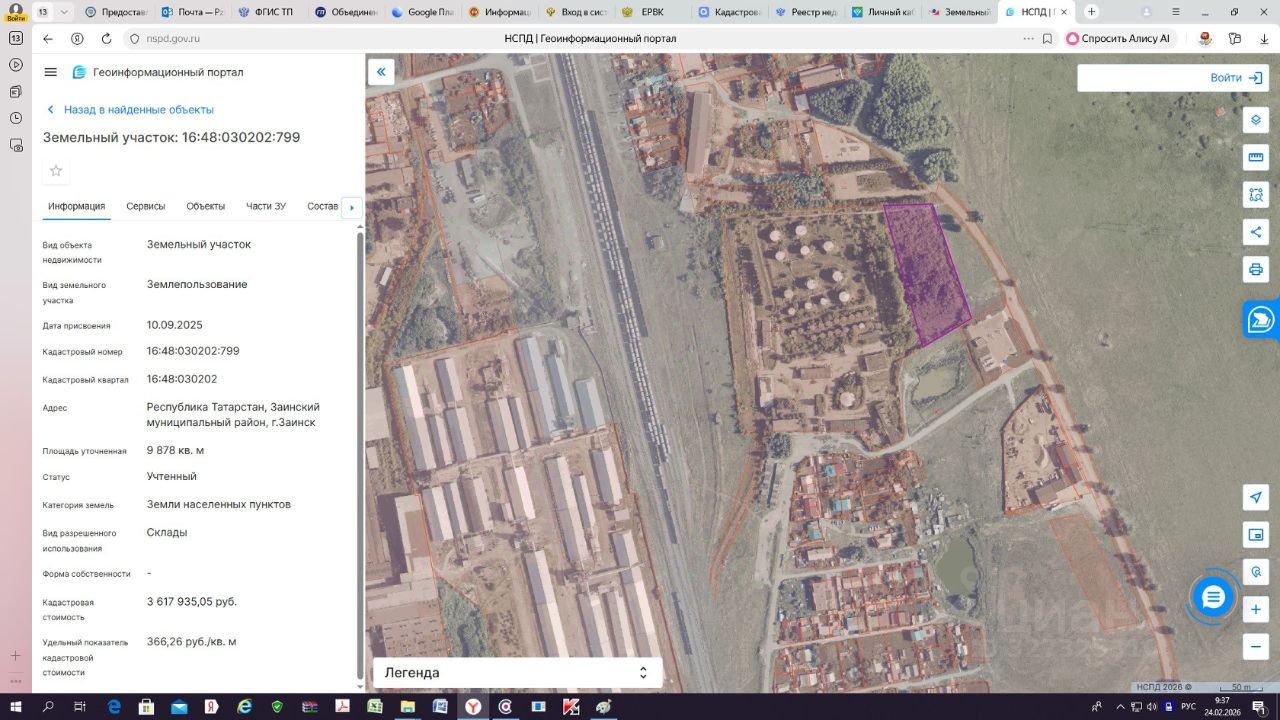Screen dimensions: 1280x720
Task: Click the share map icon
Action: click(x=1255, y=232)
